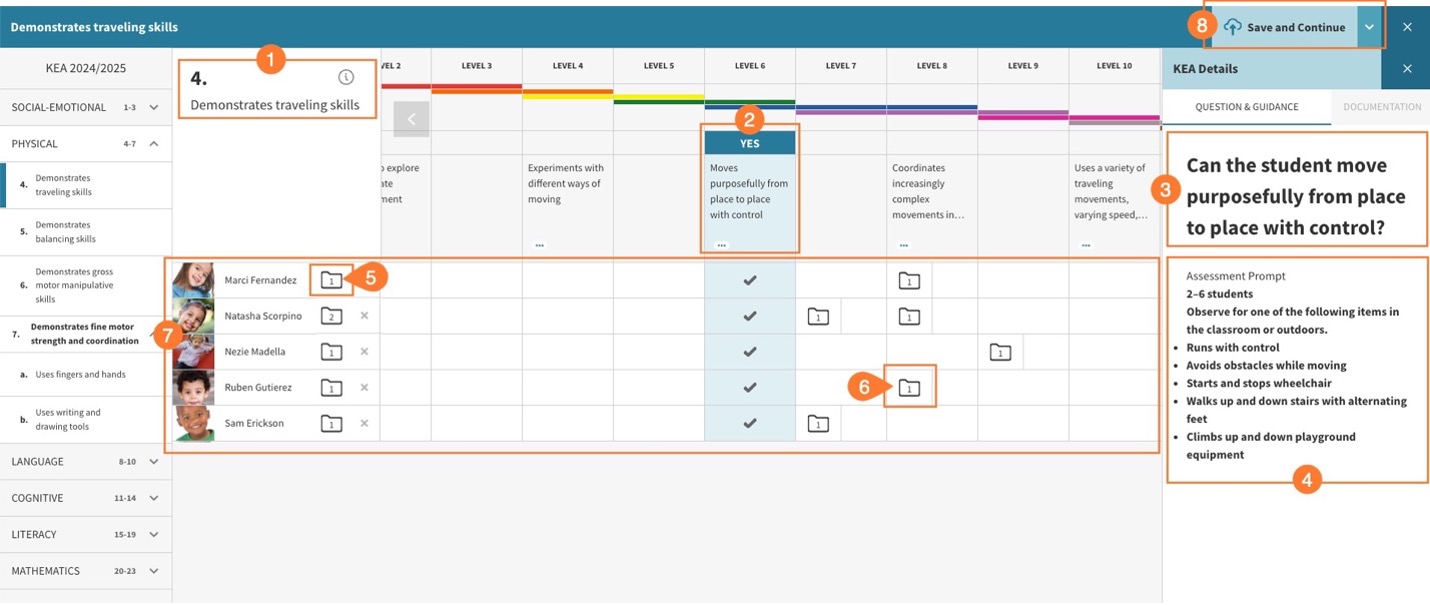Click the info icon beside objective 4

tap(346, 78)
